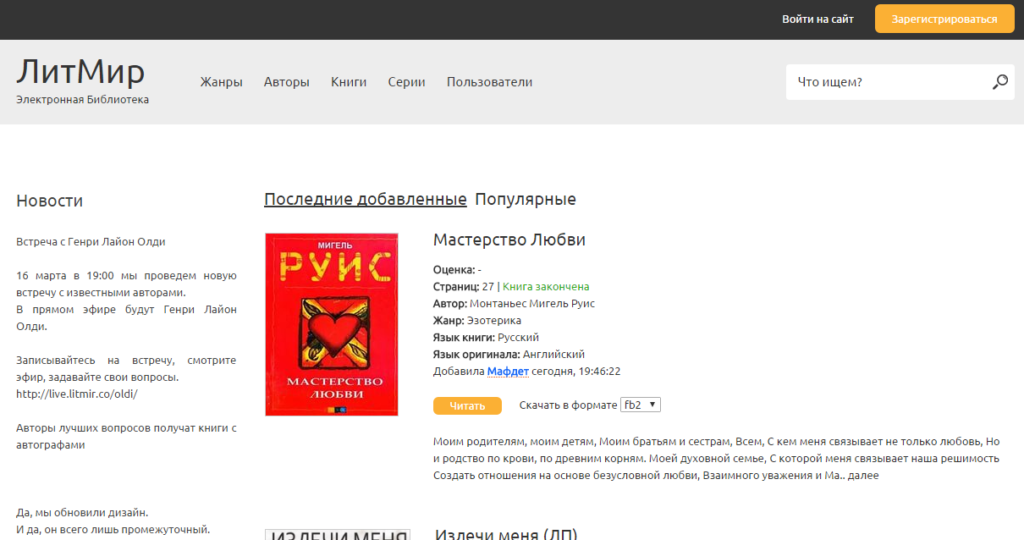Select the Последние добавленные tab
Image resolution: width=1024 pixels, height=540 pixels.
tap(365, 199)
